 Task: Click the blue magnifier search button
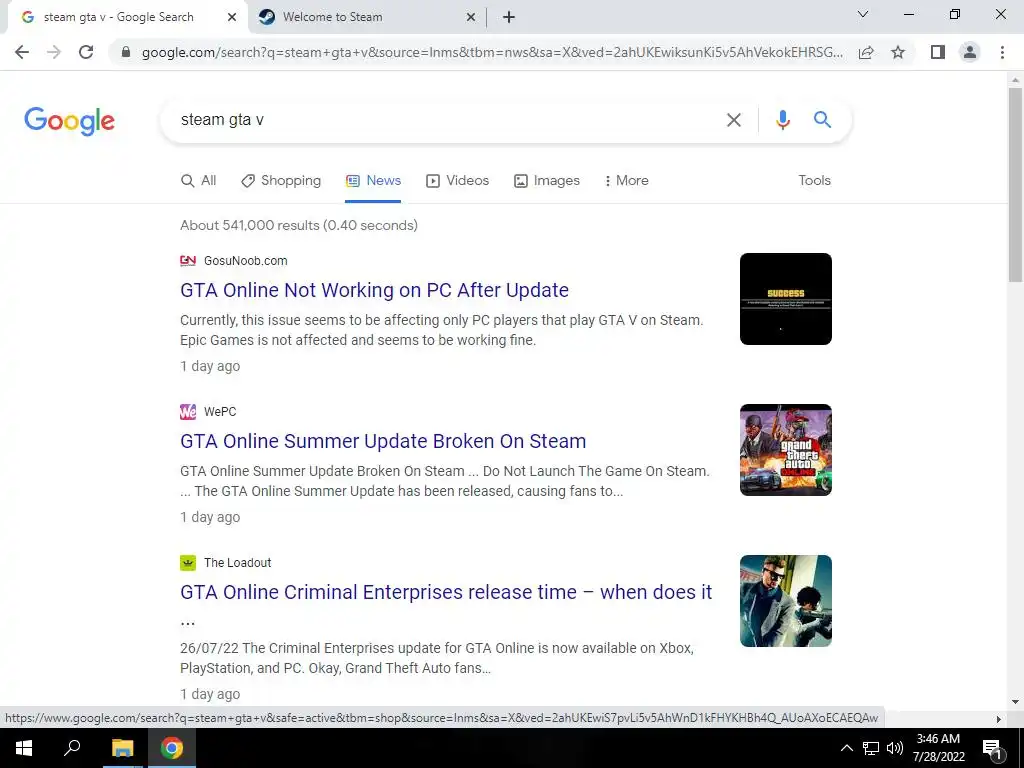pos(822,120)
